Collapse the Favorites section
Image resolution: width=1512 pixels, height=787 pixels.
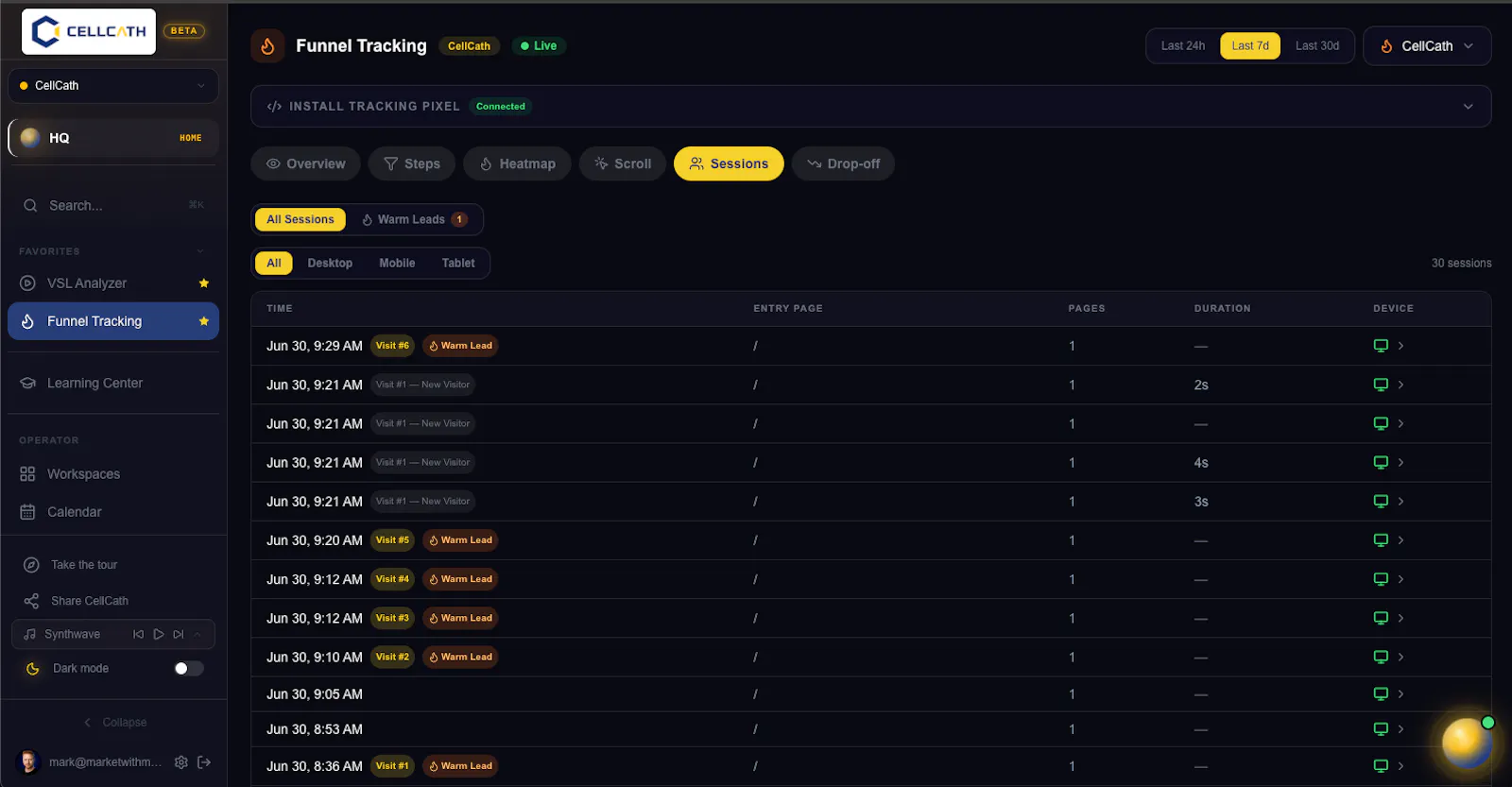(200, 251)
